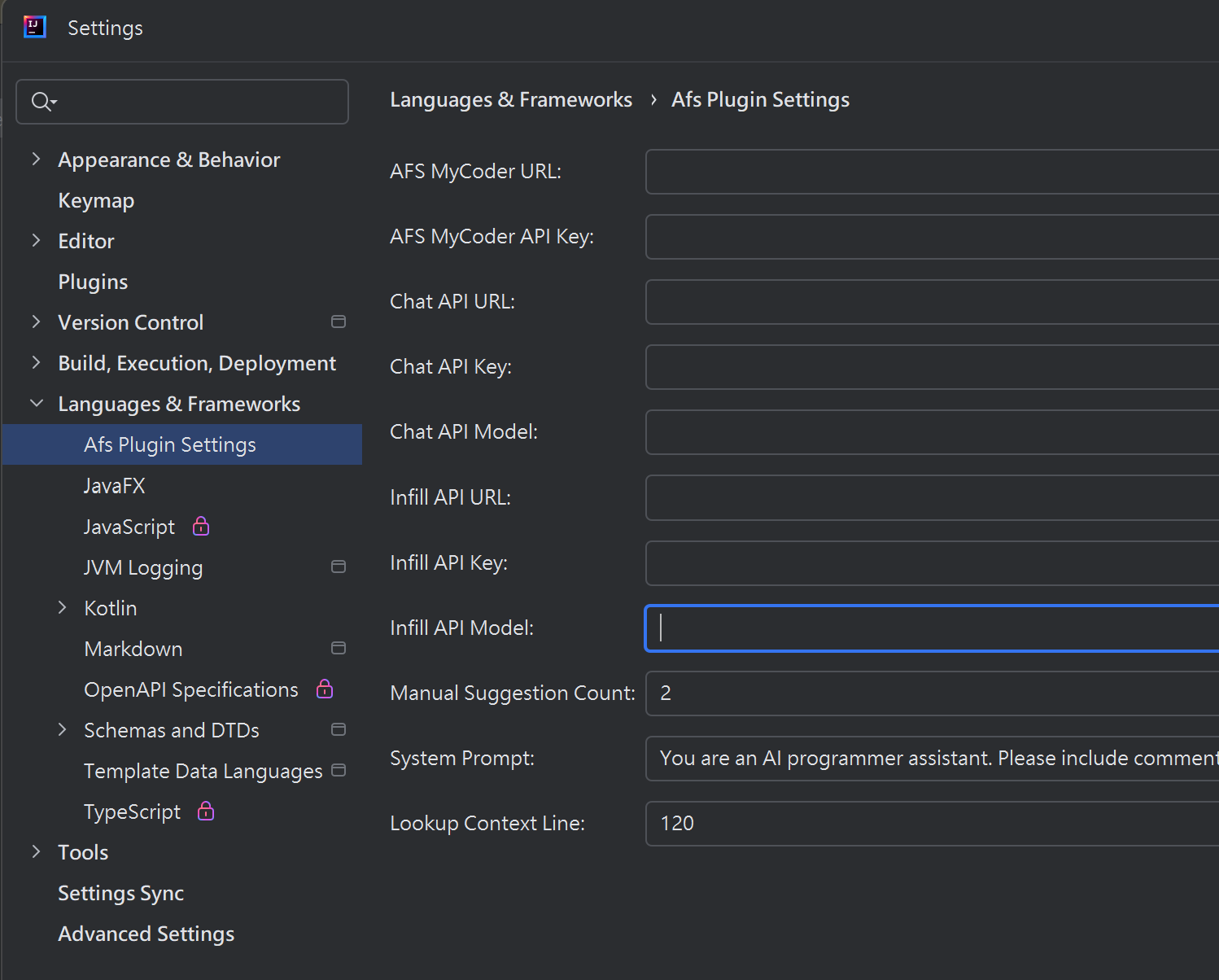Open the Keymap settings page
Screen dimensions: 1219x980
[96, 201]
